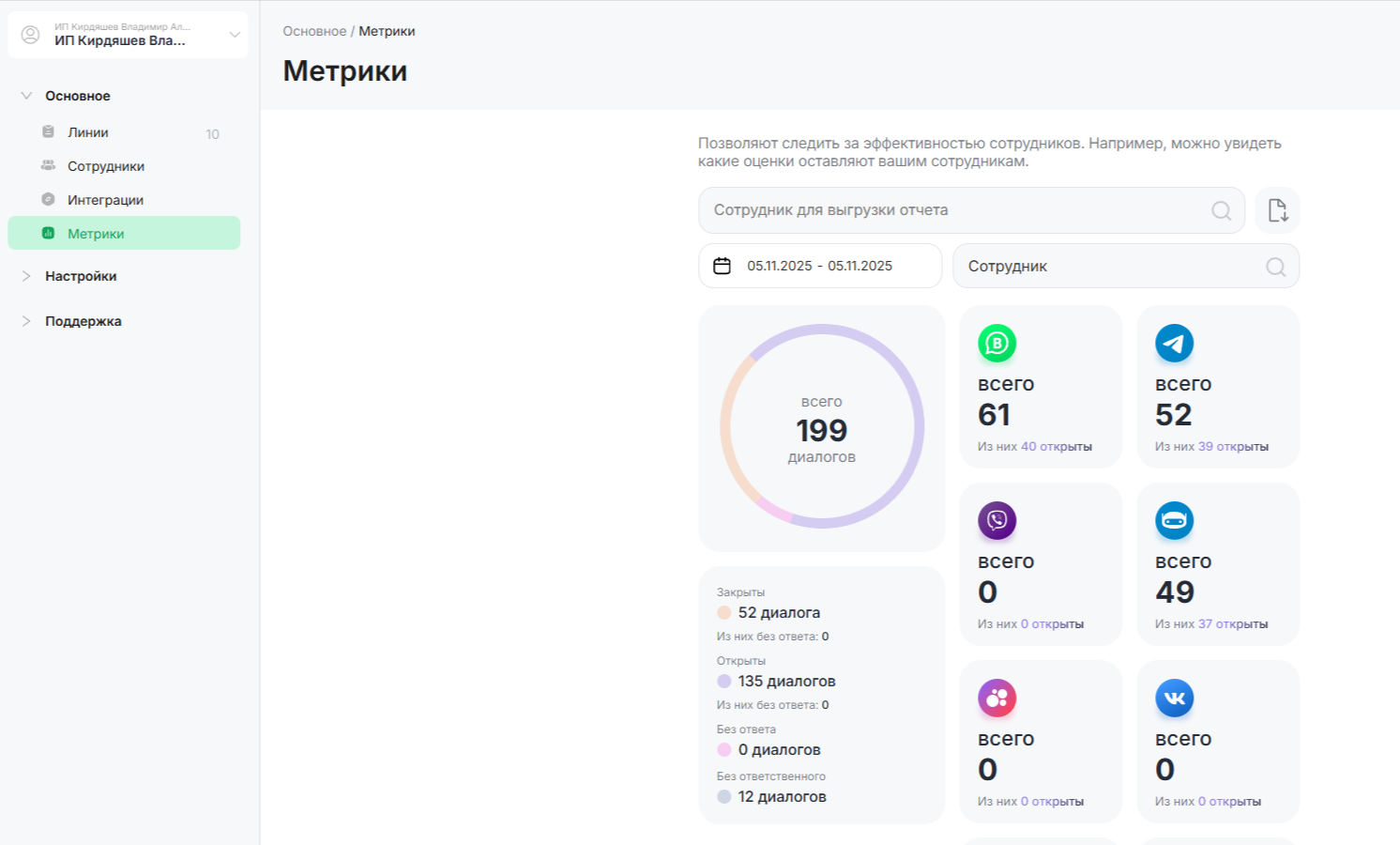Image resolution: width=1400 pixels, height=845 pixels.
Task: Click the Telegram channel icon
Action: (1174, 344)
